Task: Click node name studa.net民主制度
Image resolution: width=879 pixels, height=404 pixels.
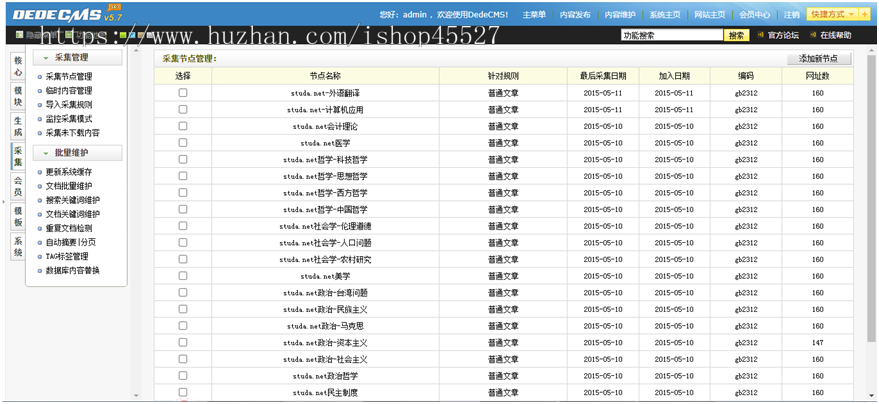Action: [325, 393]
